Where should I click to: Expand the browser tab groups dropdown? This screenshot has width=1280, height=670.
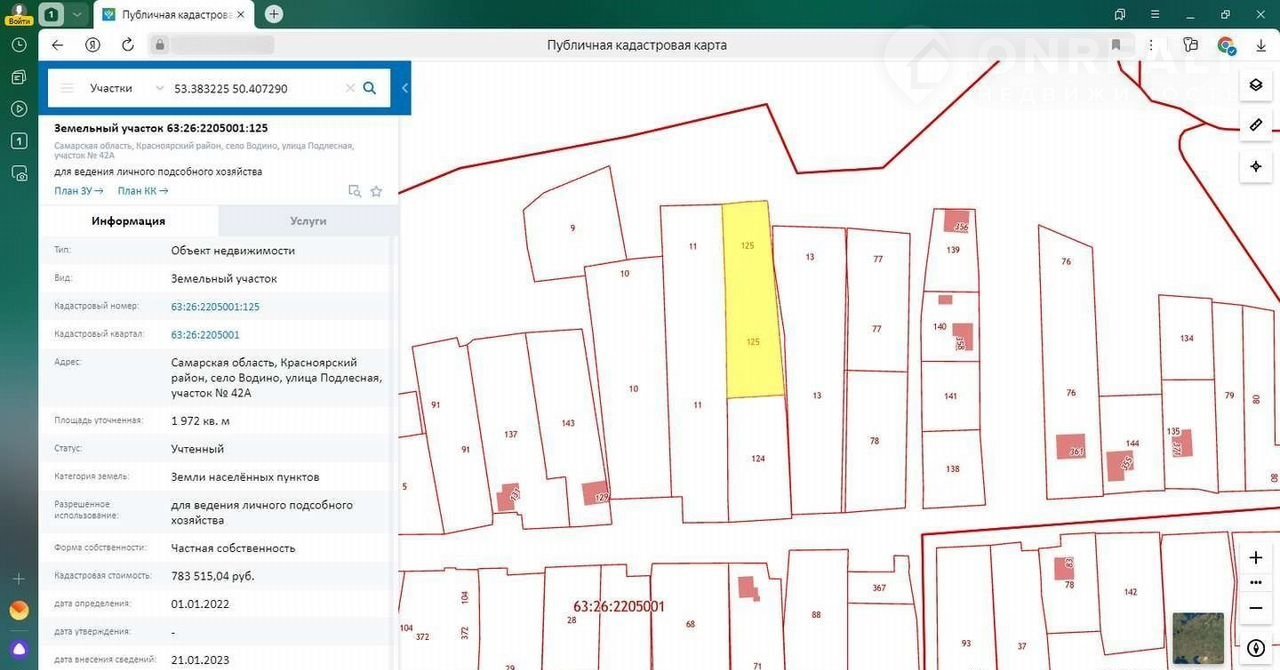click(76, 14)
